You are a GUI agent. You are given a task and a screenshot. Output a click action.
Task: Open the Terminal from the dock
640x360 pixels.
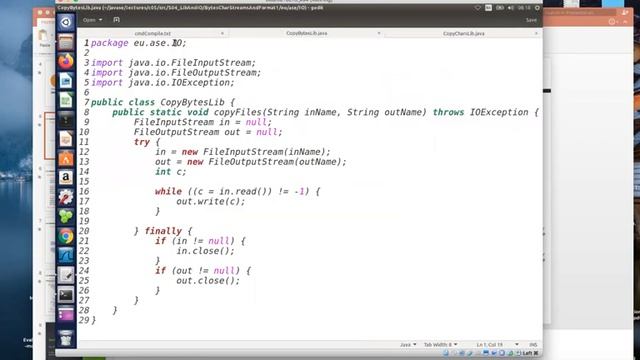pos(66,295)
